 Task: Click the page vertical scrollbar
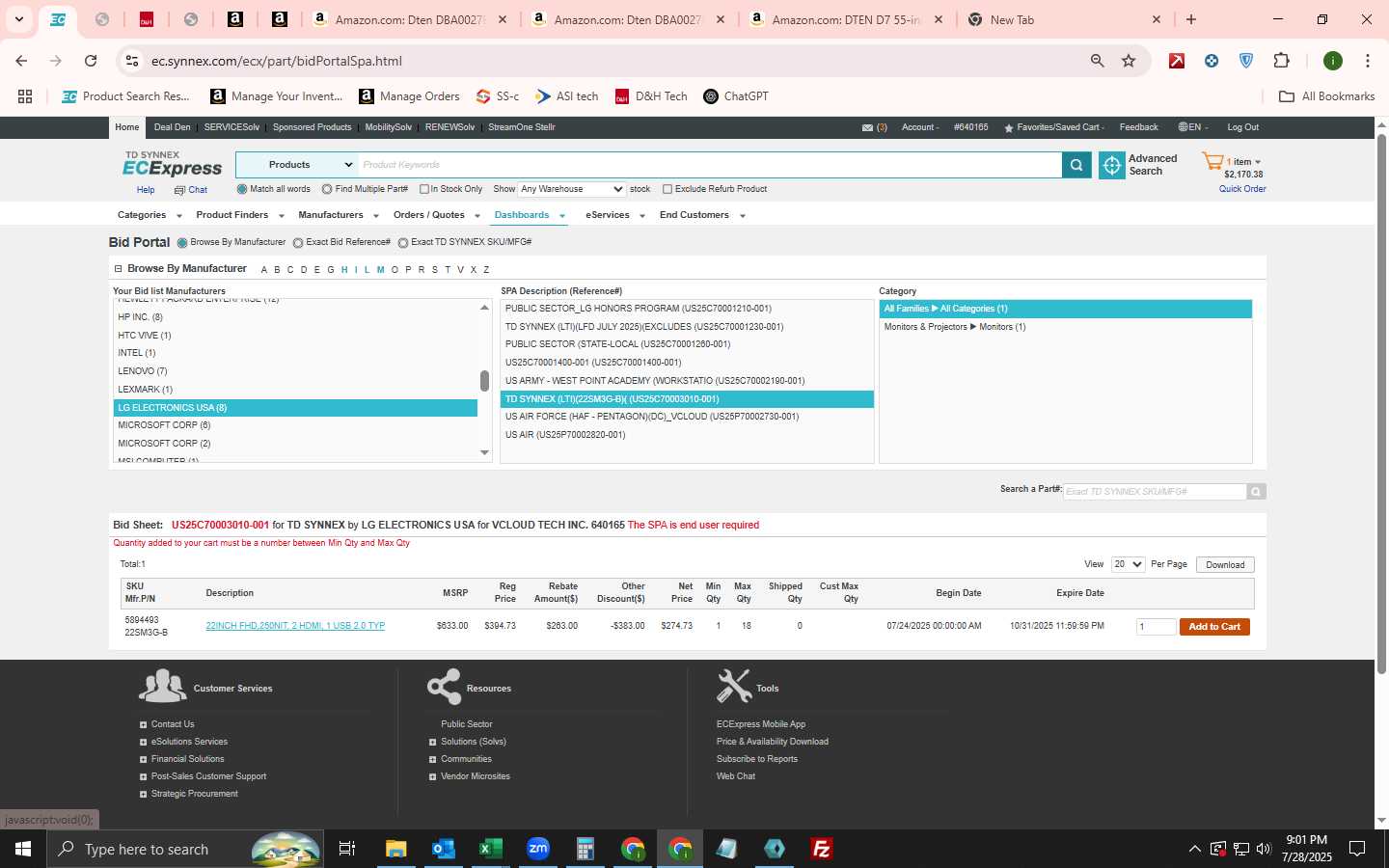1381,405
